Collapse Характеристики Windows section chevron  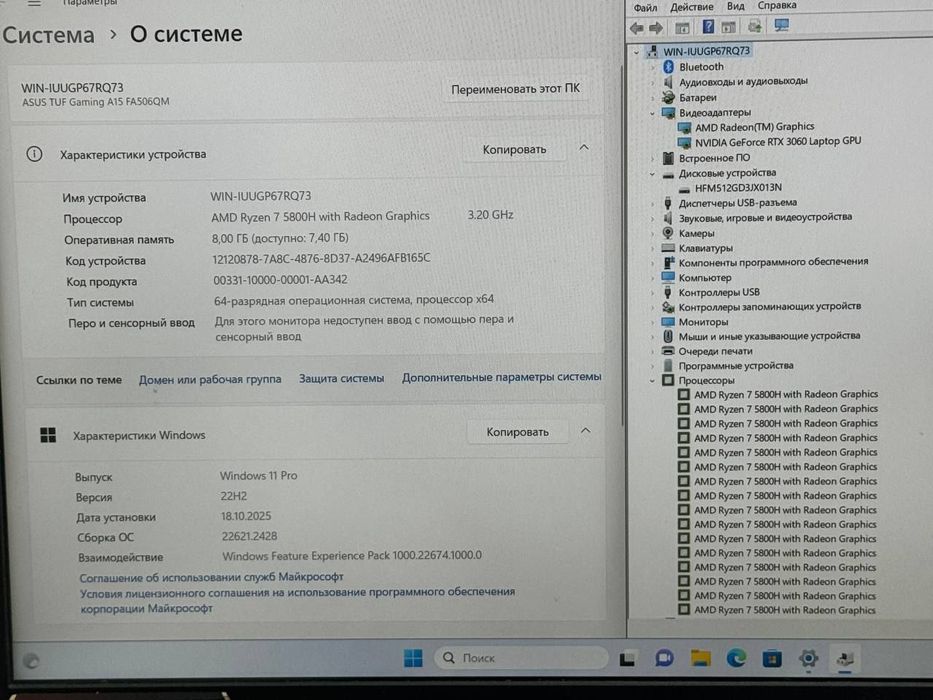coord(586,430)
